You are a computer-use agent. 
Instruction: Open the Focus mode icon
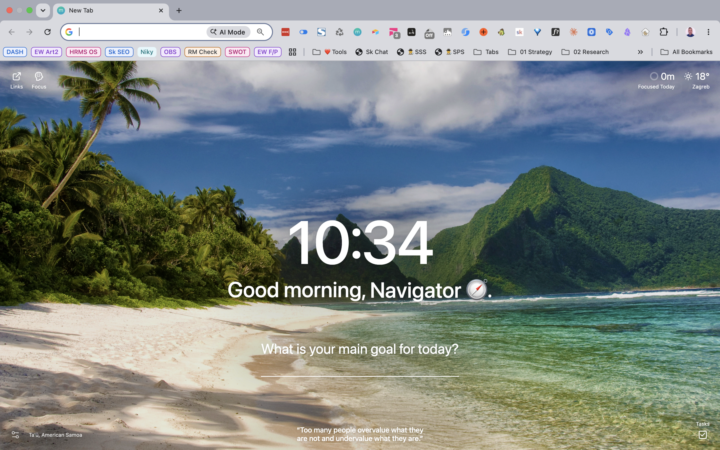[x=39, y=80]
